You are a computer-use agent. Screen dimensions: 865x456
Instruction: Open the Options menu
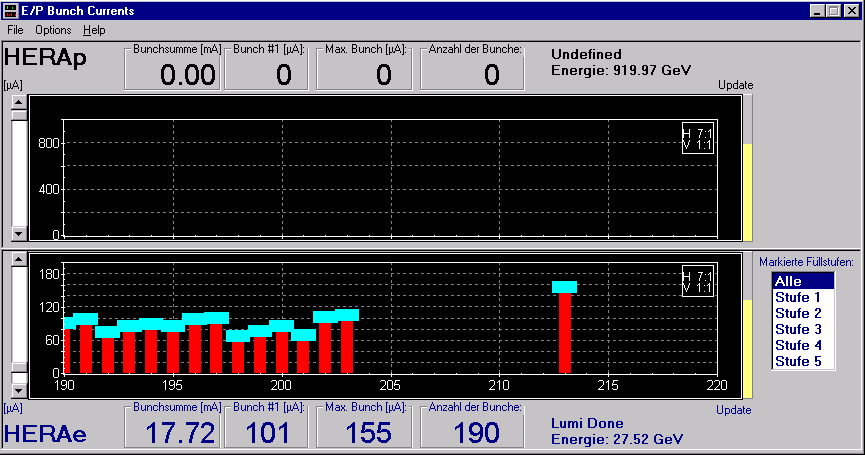(53, 30)
